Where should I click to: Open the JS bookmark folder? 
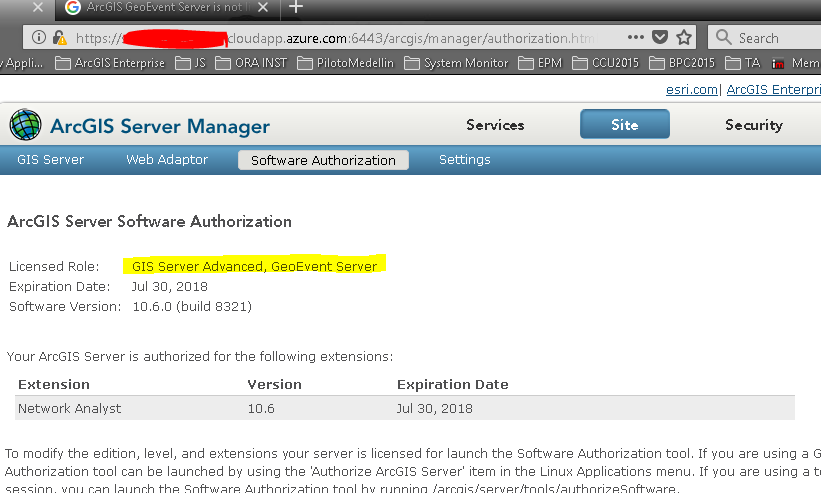click(190, 63)
